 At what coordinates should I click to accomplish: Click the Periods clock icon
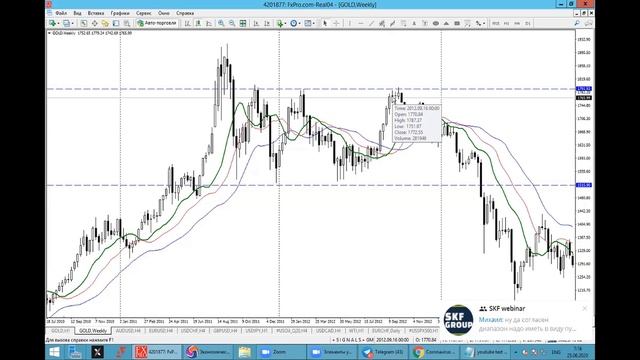click(x=293, y=23)
